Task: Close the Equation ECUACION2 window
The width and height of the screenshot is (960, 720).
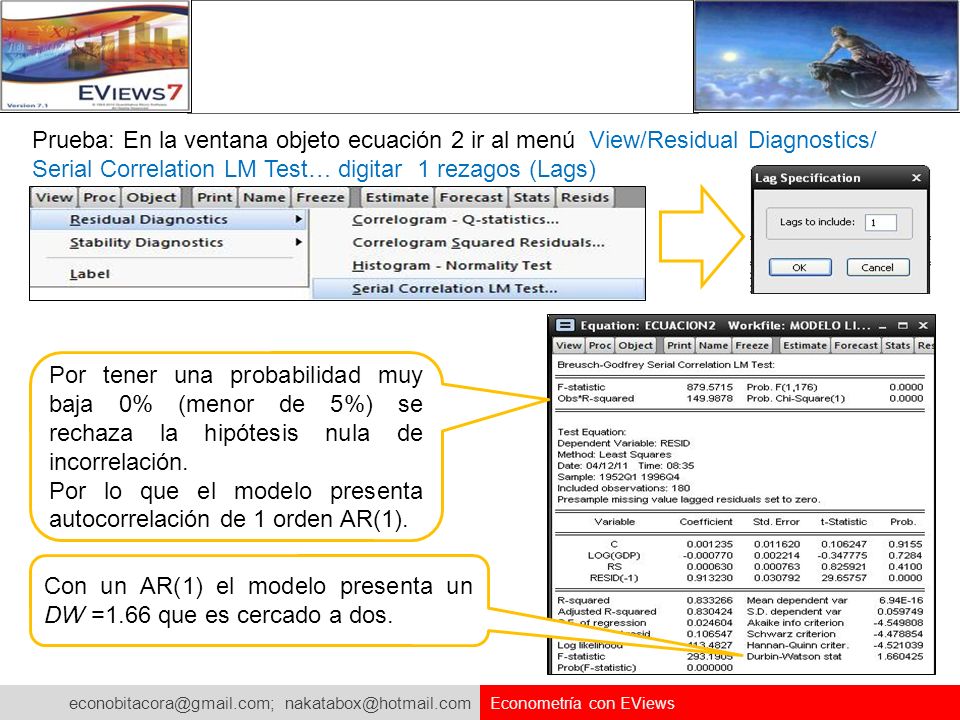Action: pyautogui.click(x=923, y=326)
